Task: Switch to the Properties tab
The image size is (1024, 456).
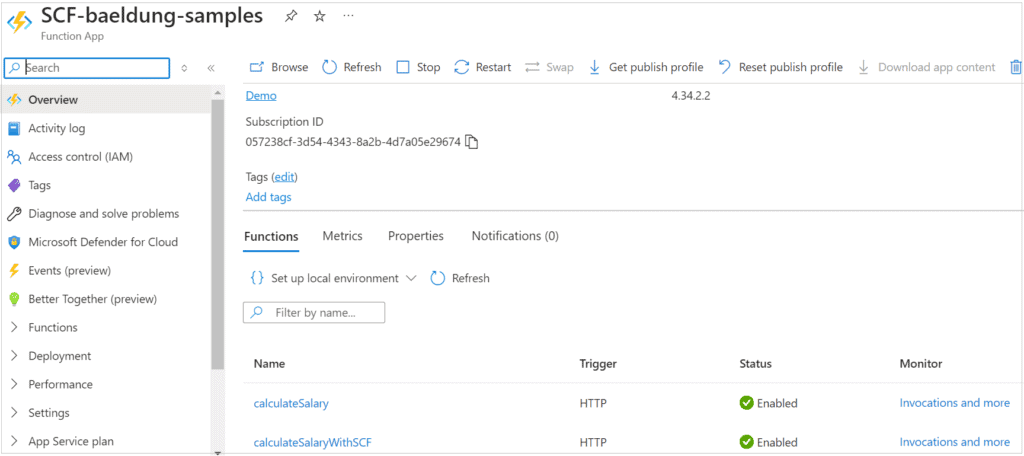Action: coord(415,236)
